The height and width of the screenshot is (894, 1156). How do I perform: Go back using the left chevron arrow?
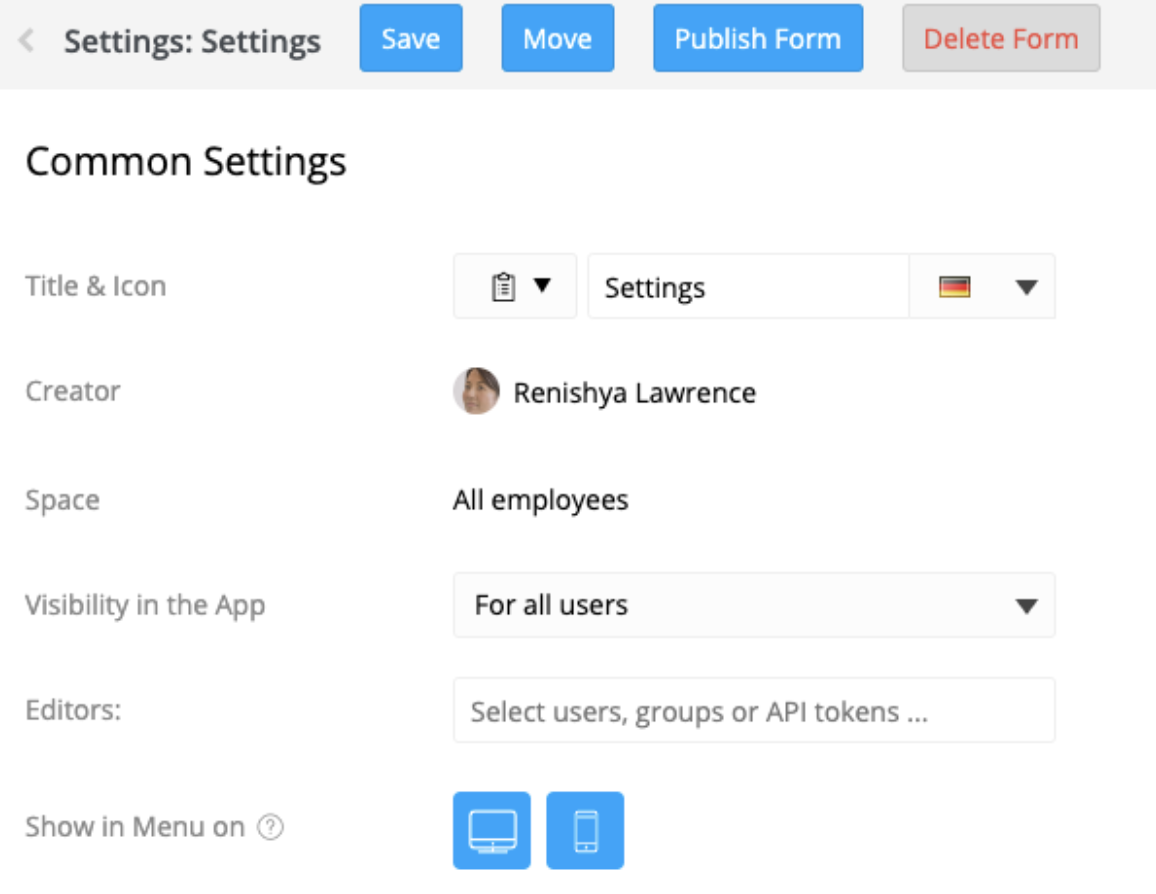27,40
